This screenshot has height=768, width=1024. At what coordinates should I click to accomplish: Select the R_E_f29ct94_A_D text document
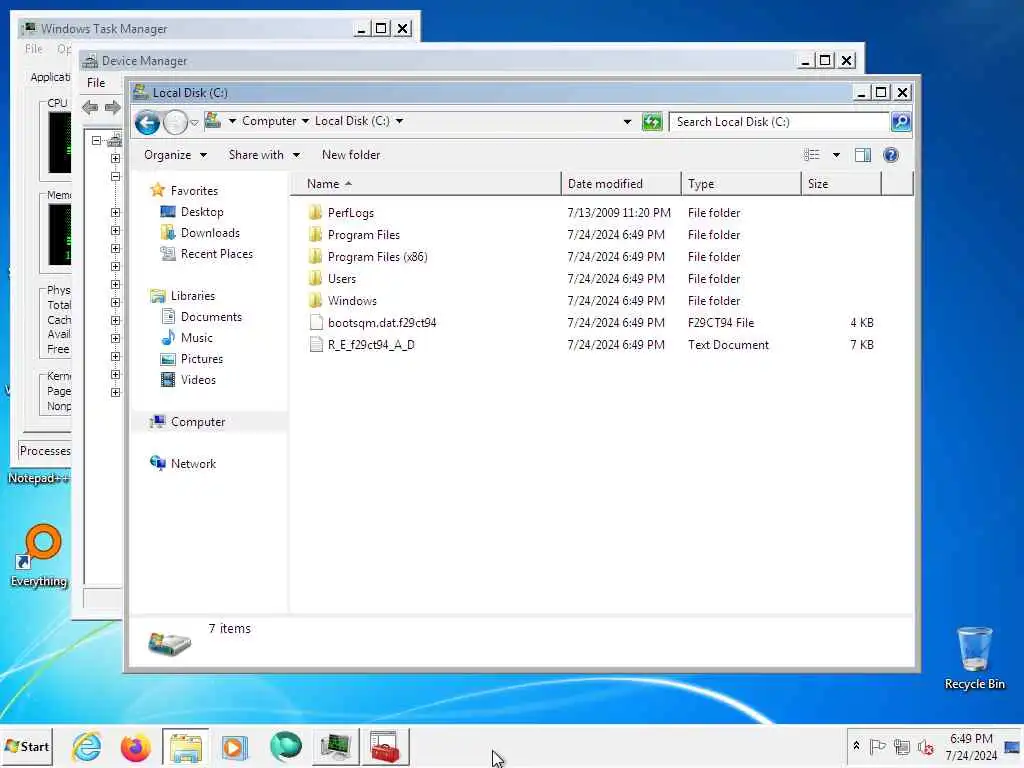(370, 345)
